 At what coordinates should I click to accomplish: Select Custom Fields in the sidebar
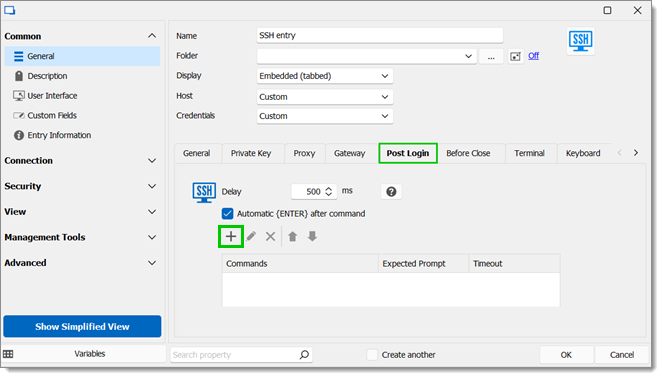point(82,116)
